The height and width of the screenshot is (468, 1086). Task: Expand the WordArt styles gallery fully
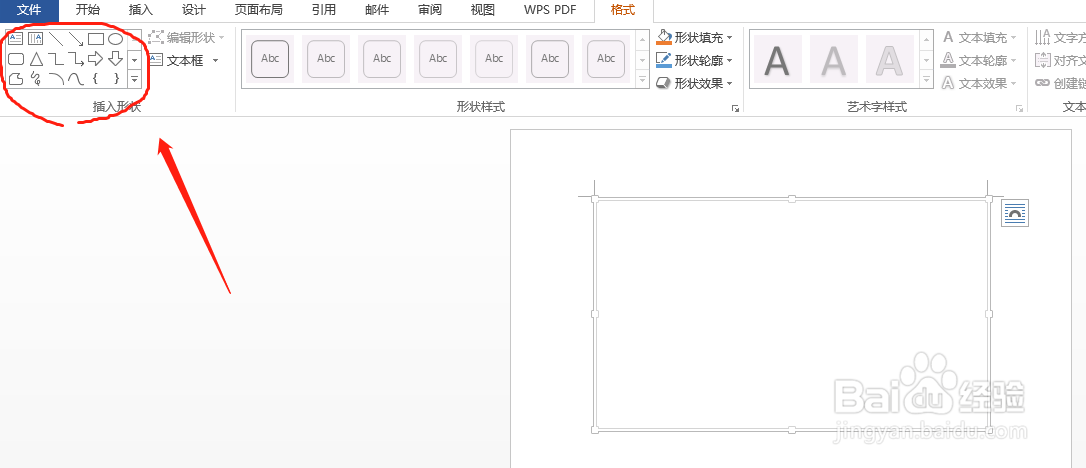927,80
